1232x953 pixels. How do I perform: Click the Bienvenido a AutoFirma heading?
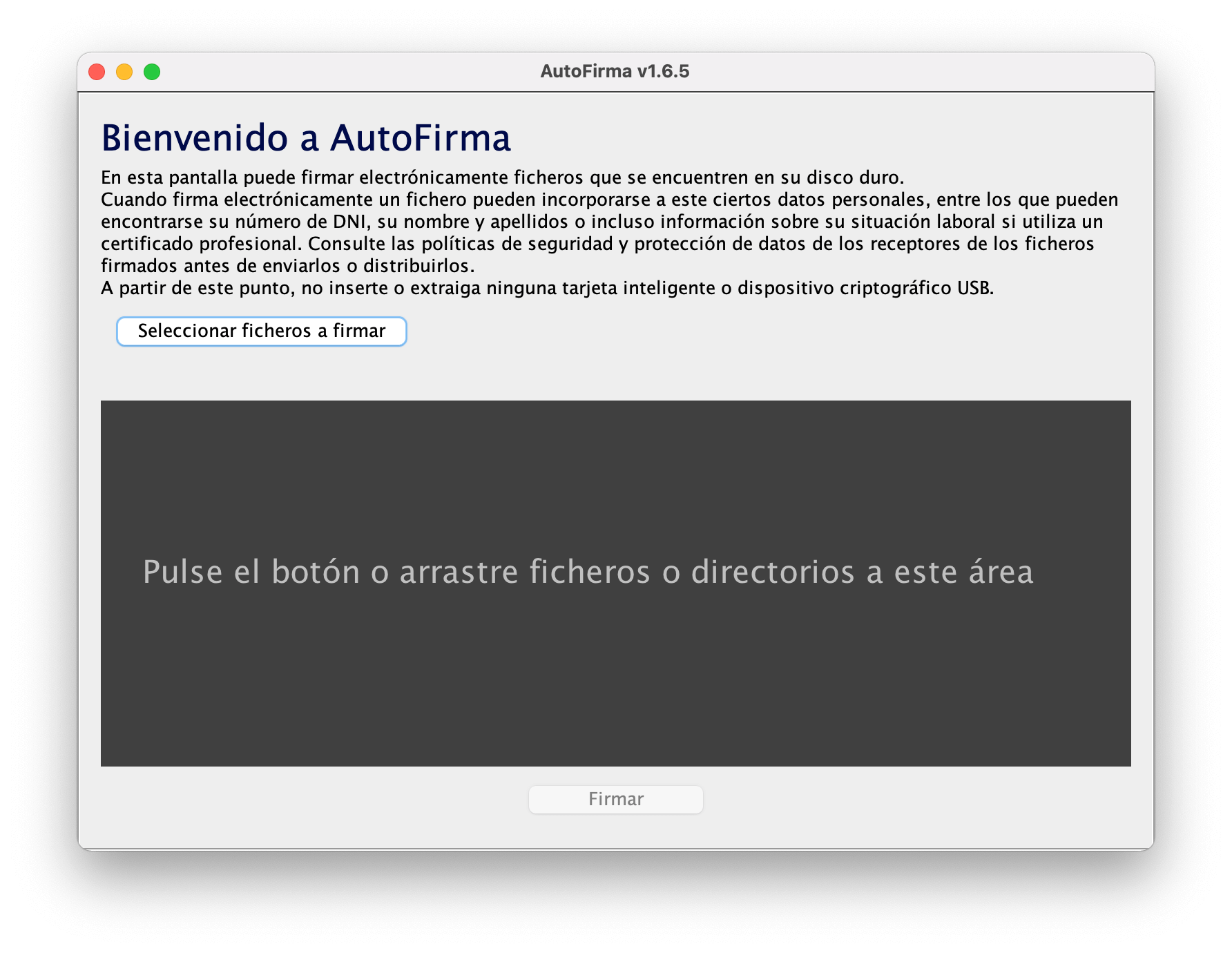pyautogui.click(x=306, y=137)
